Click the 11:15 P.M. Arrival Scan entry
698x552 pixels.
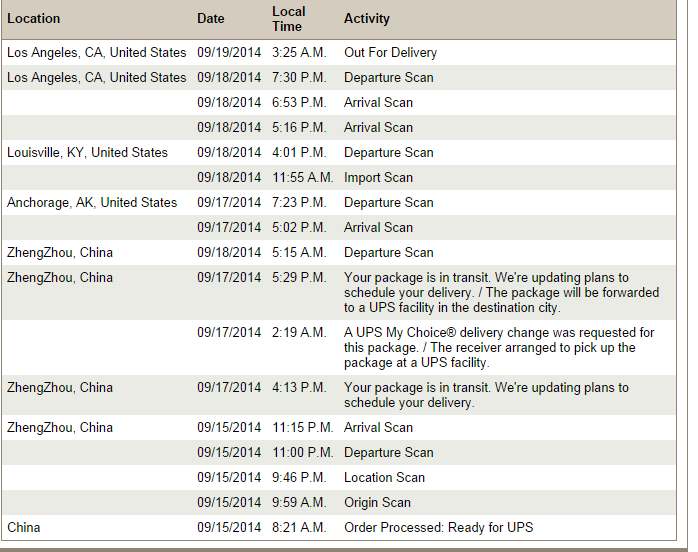(x=378, y=428)
